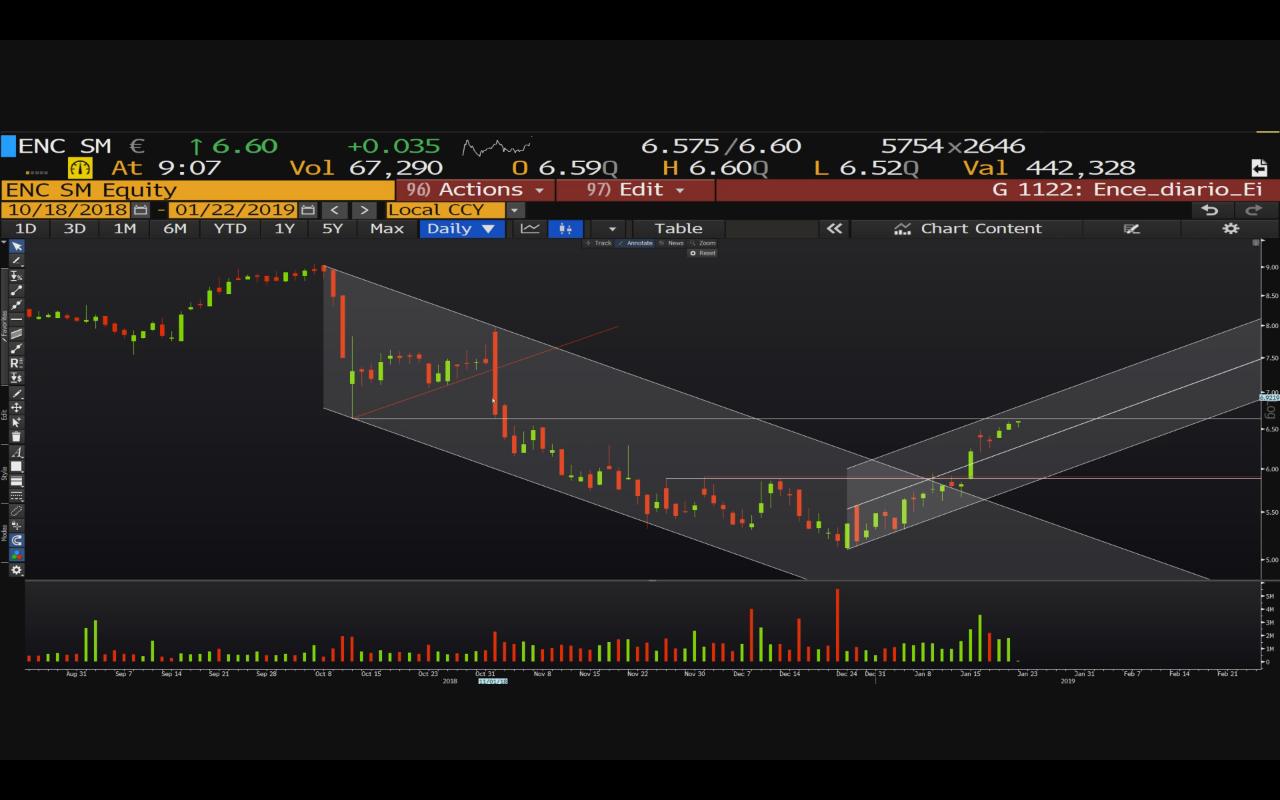This screenshot has width=1280, height=800.
Task: Open the chart annotation edit pencil icon
Action: click(x=1131, y=229)
